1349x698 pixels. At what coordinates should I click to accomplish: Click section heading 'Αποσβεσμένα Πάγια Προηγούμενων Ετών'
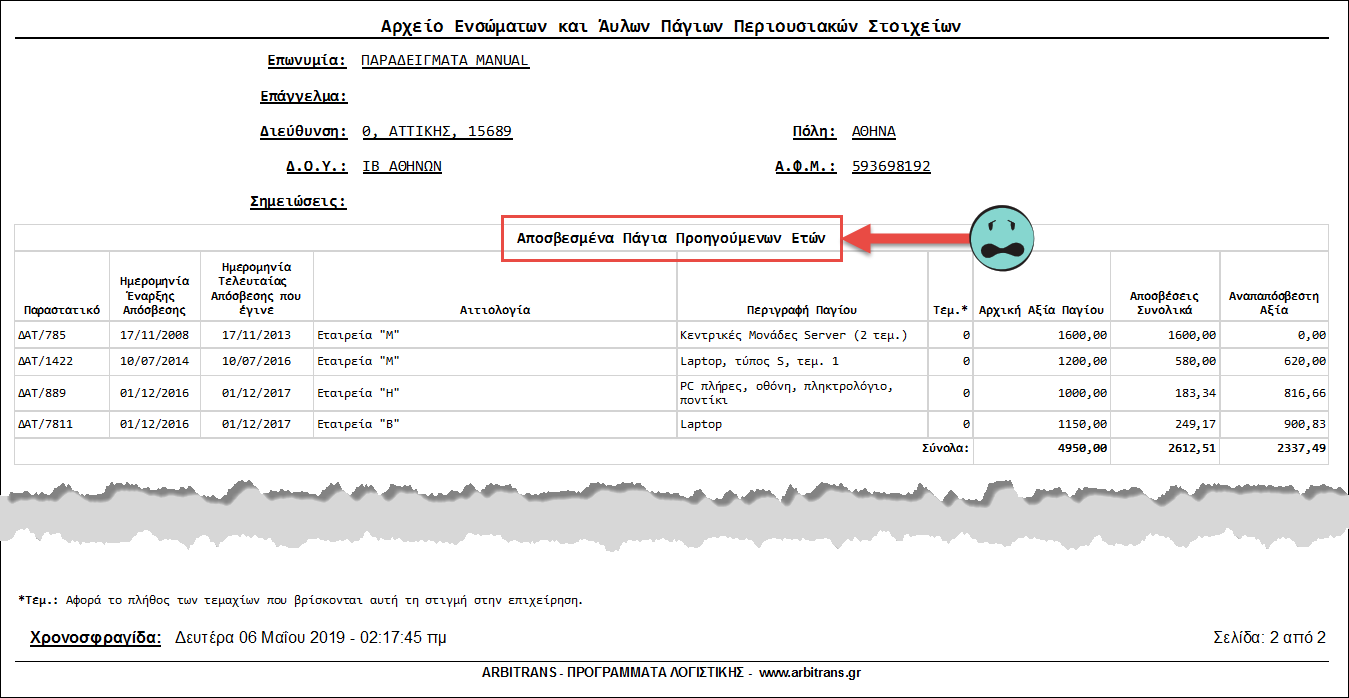coord(671,238)
